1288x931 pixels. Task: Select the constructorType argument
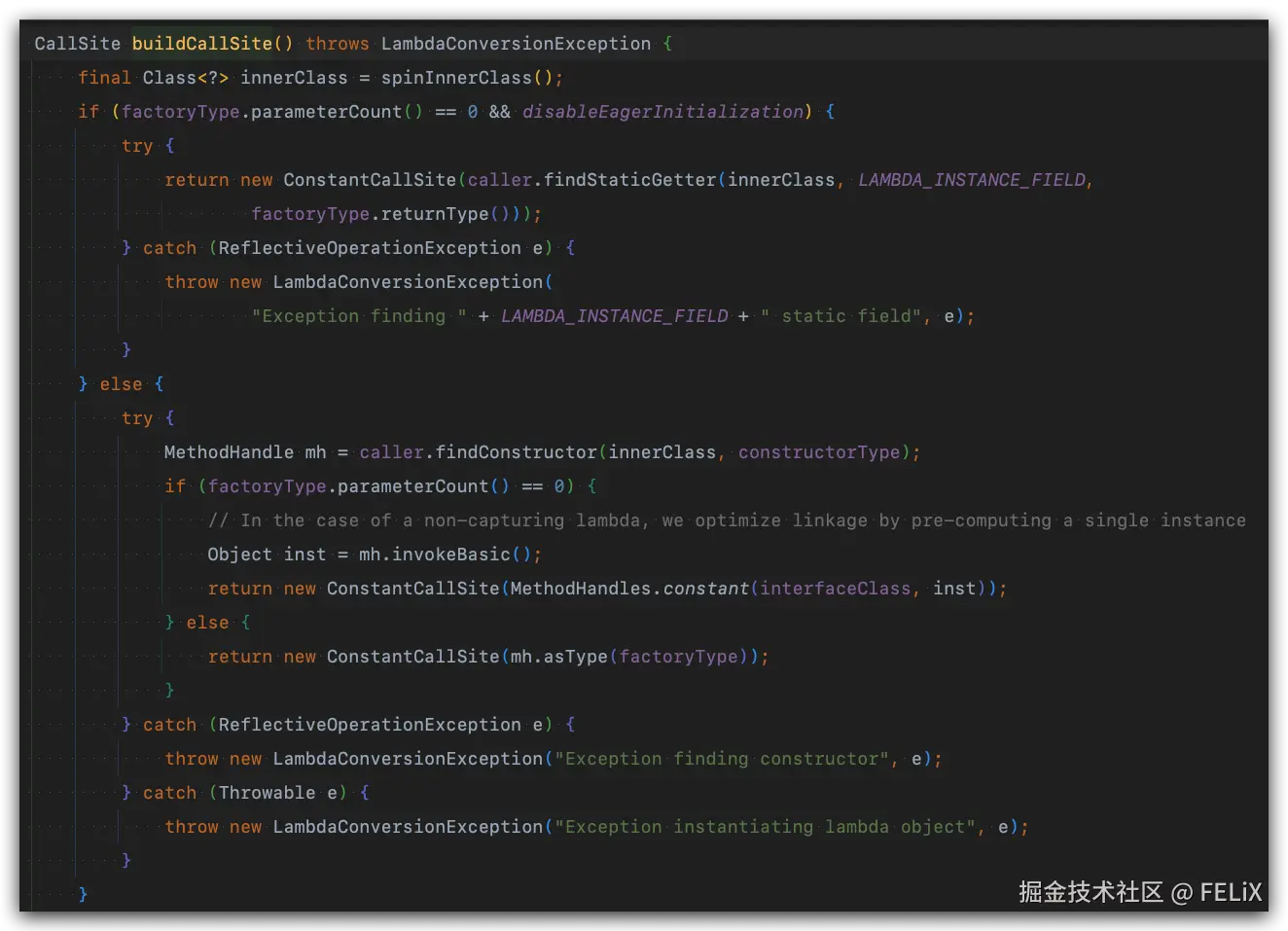pos(819,452)
